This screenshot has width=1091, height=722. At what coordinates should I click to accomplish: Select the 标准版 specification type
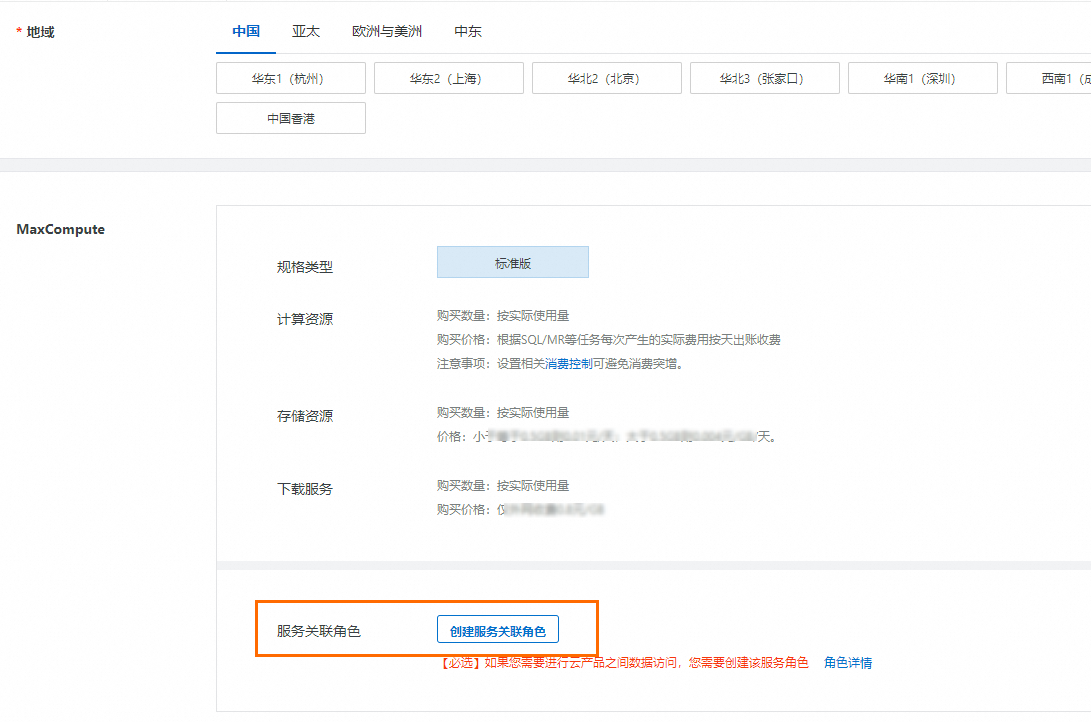click(x=512, y=263)
